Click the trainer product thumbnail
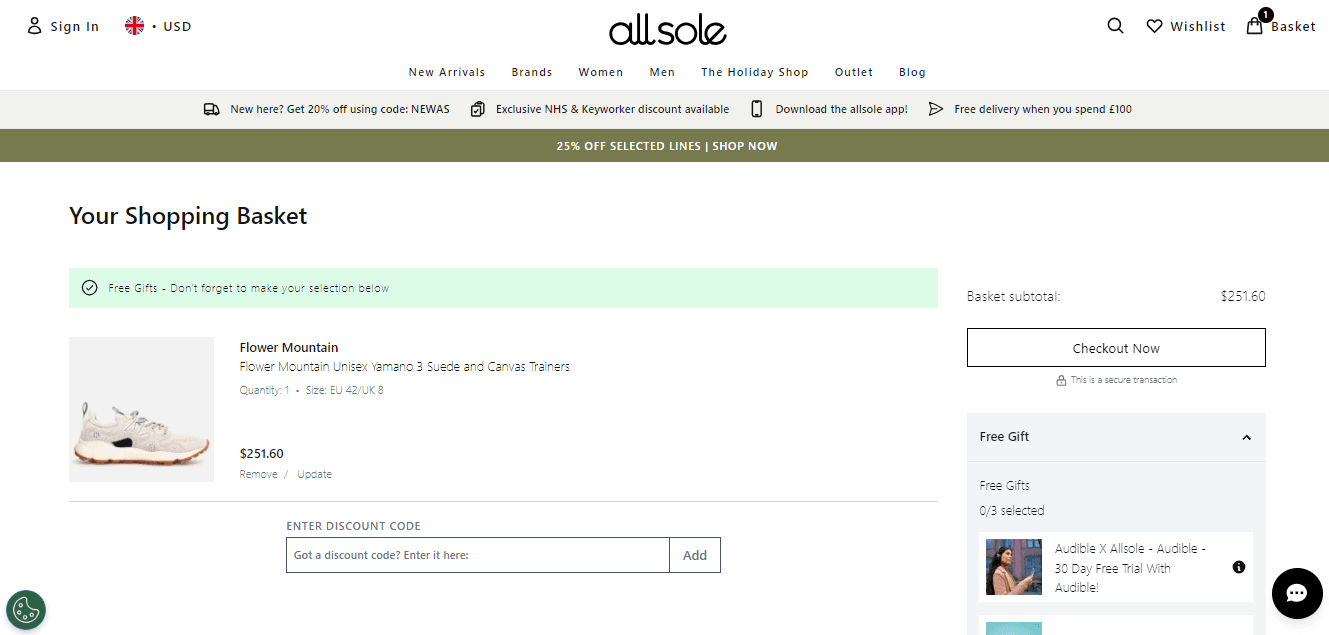The height and width of the screenshot is (635, 1329). pos(141,409)
